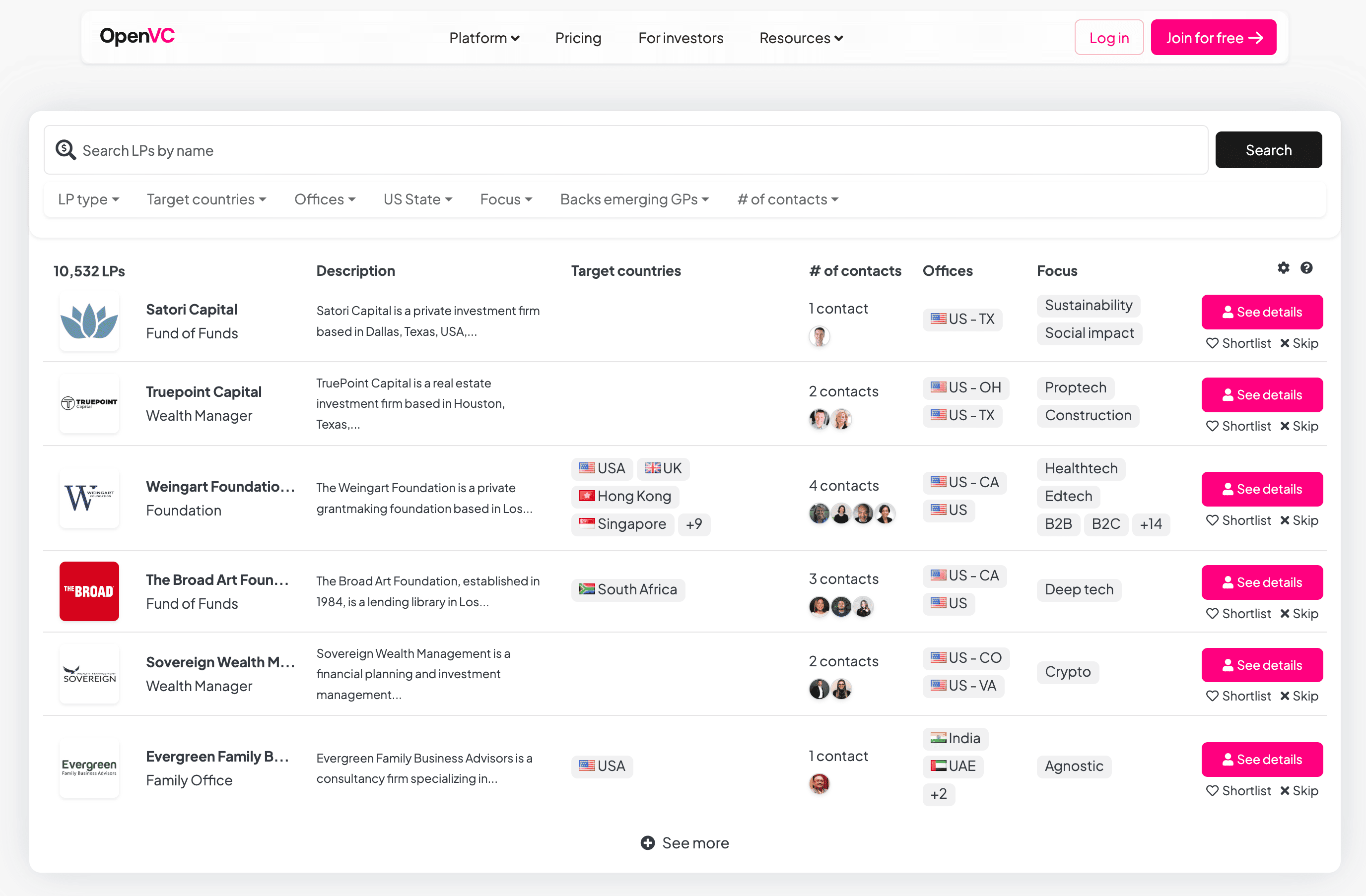Open the Satori Capital lotus logo thumbnail

coord(89,321)
